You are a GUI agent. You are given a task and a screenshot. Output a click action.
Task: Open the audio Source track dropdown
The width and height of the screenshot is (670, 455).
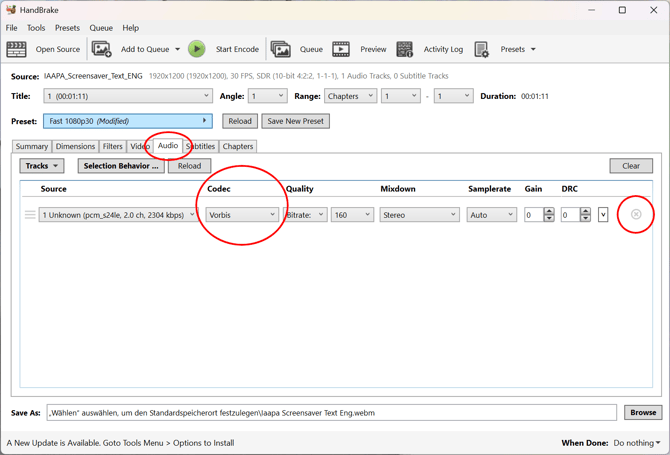click(x=118, y=214)
